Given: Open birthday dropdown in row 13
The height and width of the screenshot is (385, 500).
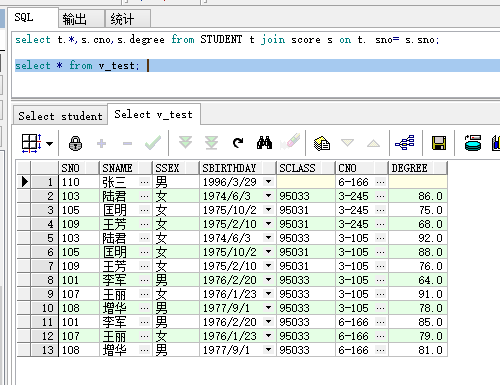Looking at the screenshot, I should pyautogui.click(x=268, y=350).
